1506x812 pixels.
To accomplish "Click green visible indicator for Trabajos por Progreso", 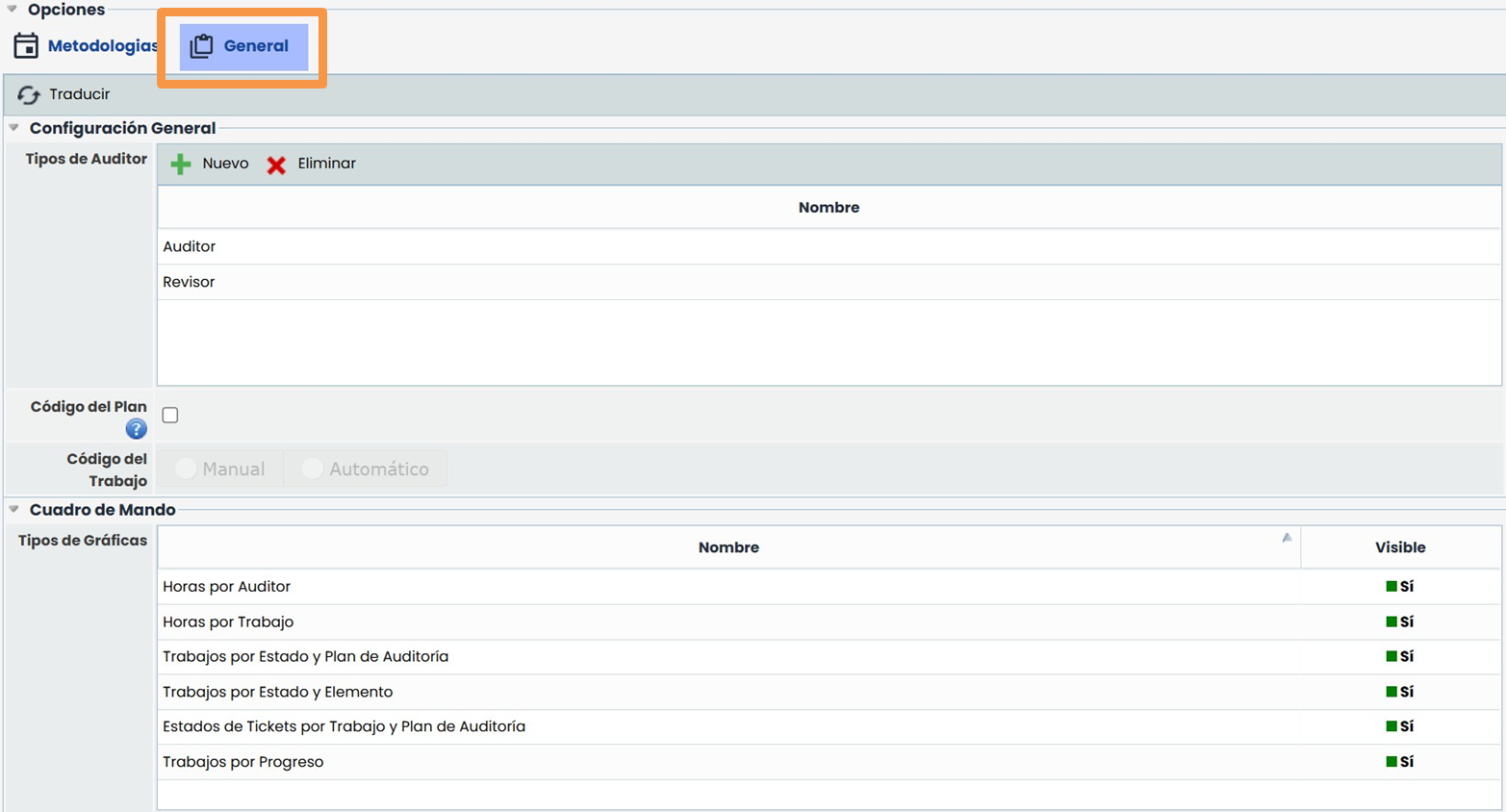I will (x=1391, y=762).
